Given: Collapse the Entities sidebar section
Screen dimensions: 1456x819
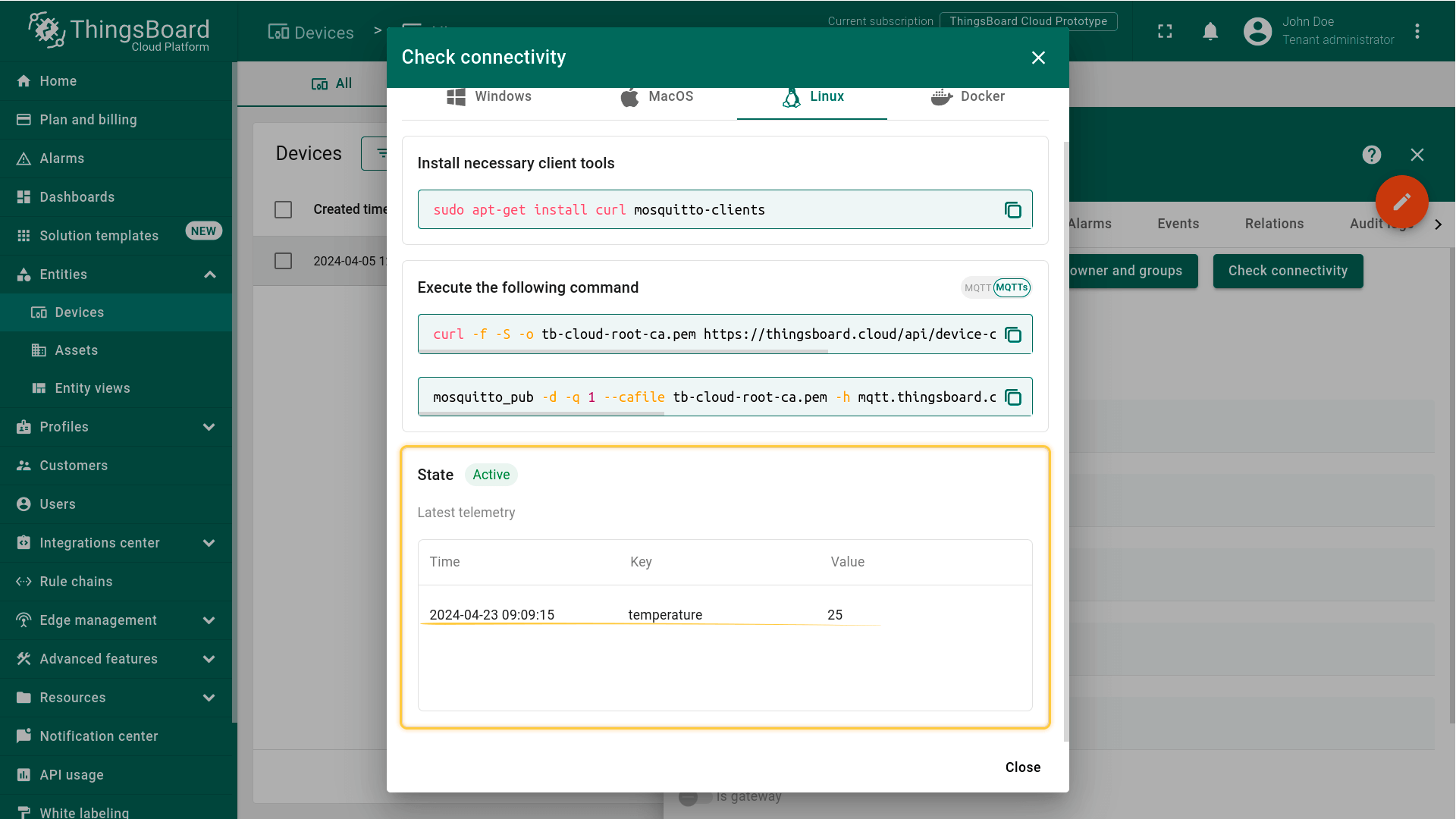Looking at the screenshot, I should pos(210,275).
